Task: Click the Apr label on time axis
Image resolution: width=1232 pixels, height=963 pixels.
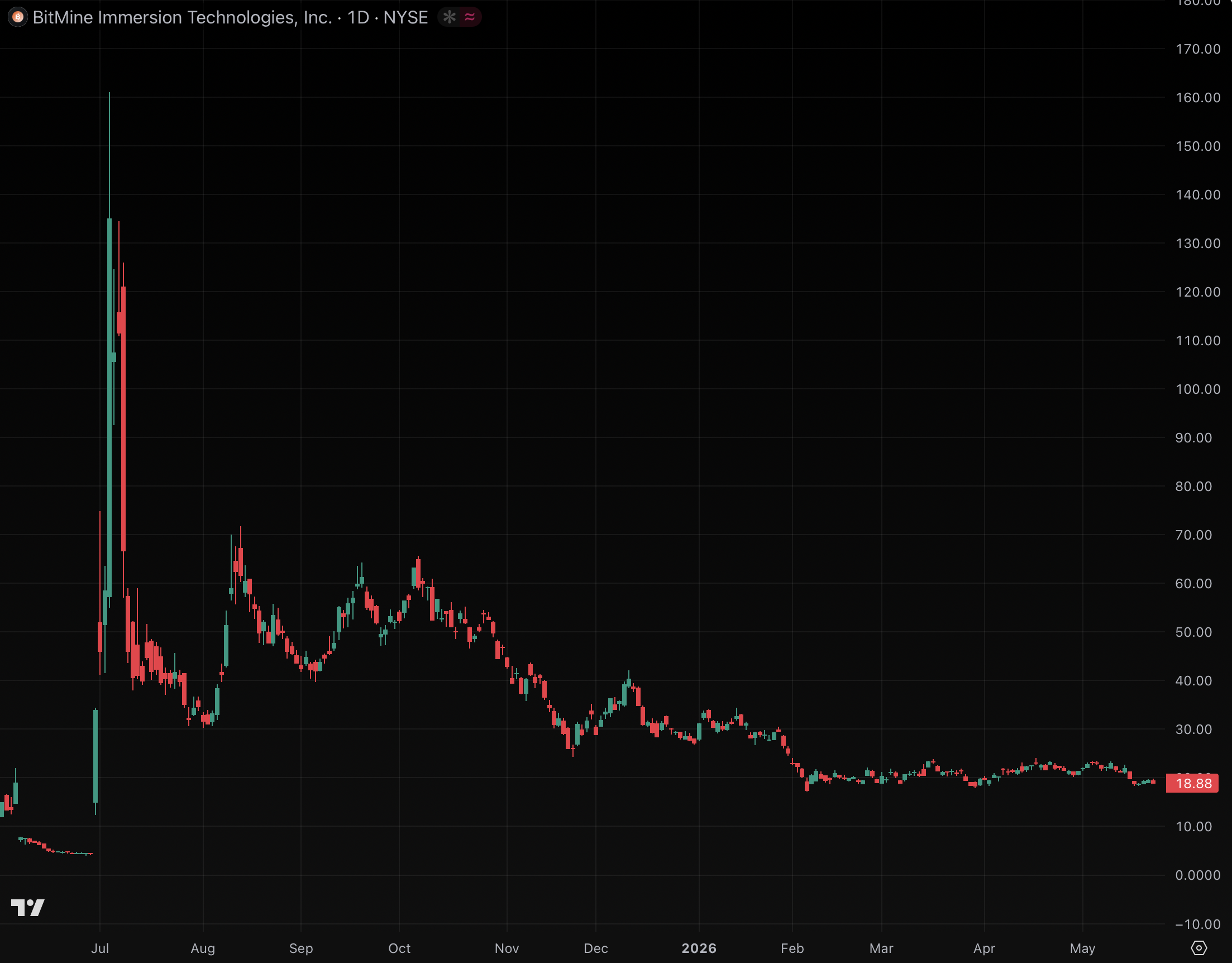Action: coord(985,948)
